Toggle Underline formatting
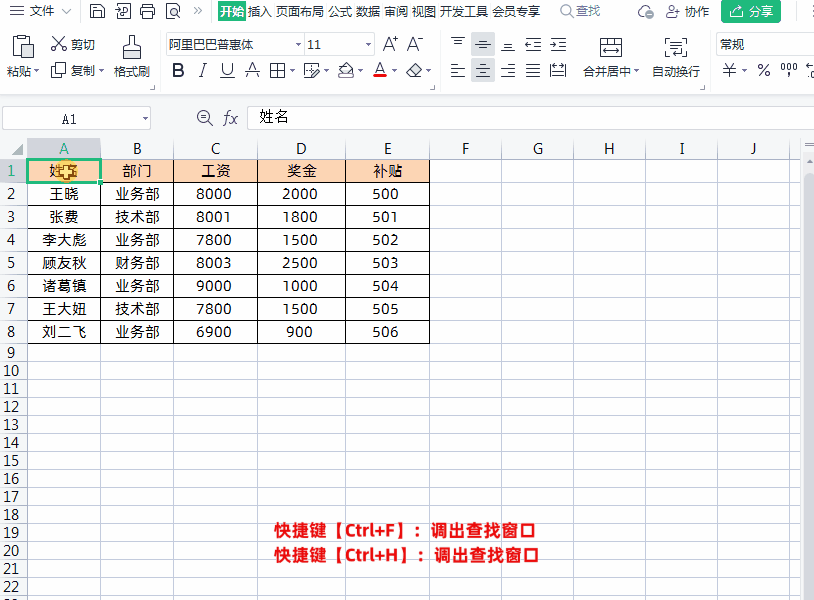The image size is (814, 600). 227,70
